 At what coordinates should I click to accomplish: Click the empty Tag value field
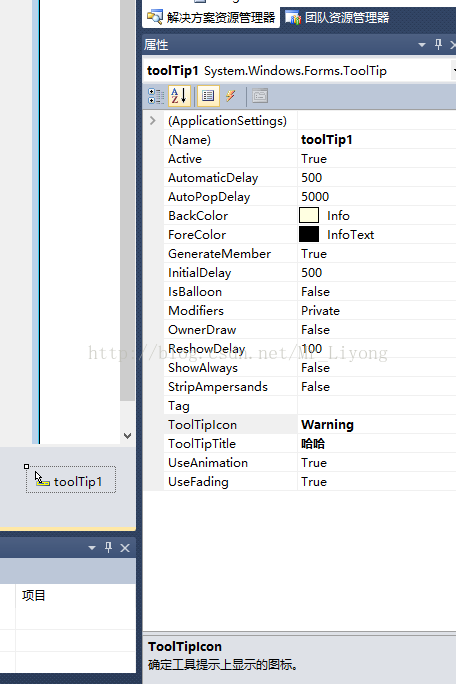click(377, 405)
